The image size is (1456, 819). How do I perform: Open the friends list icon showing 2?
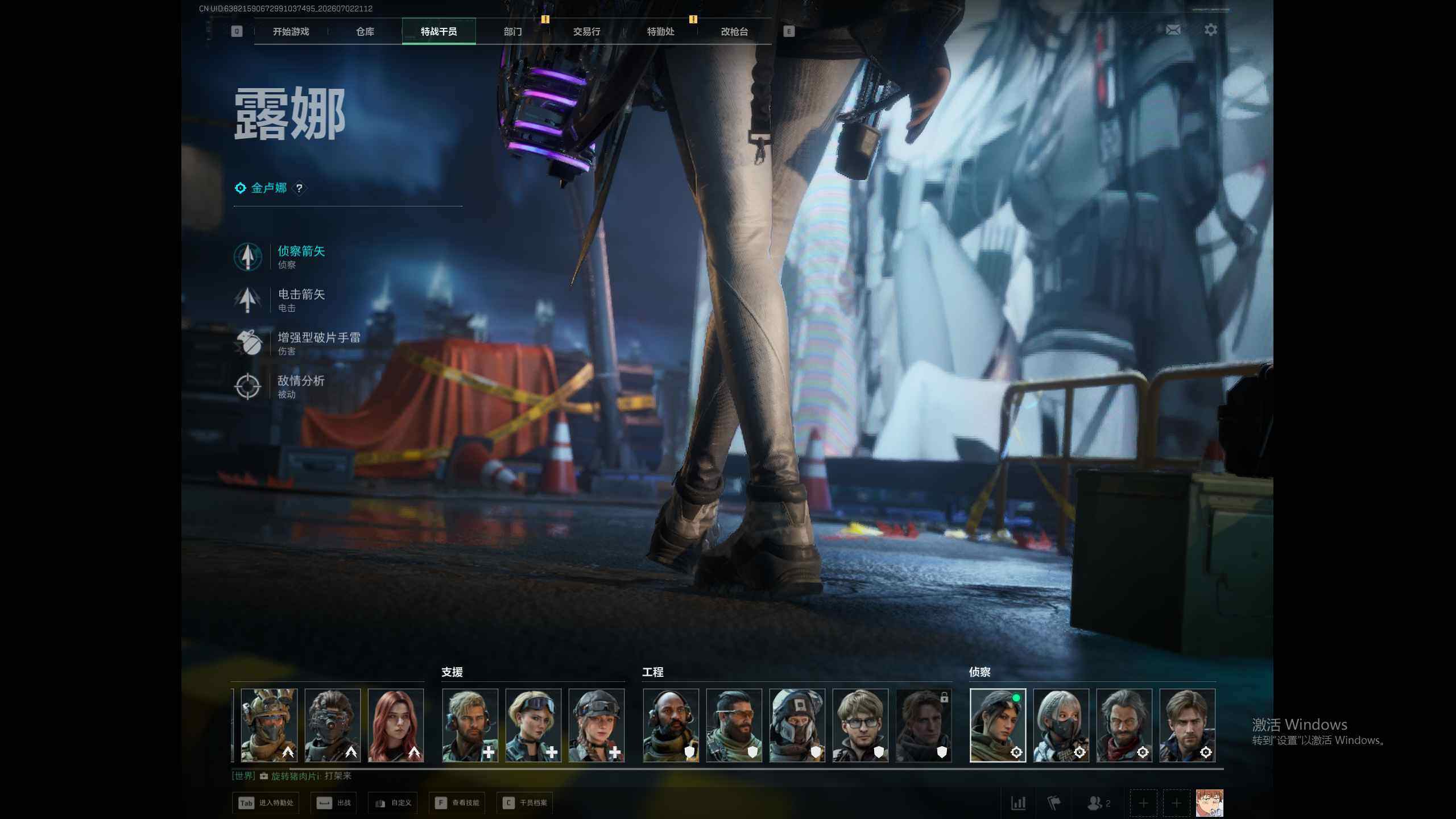pyautogui.click(x=1098, y=803)
